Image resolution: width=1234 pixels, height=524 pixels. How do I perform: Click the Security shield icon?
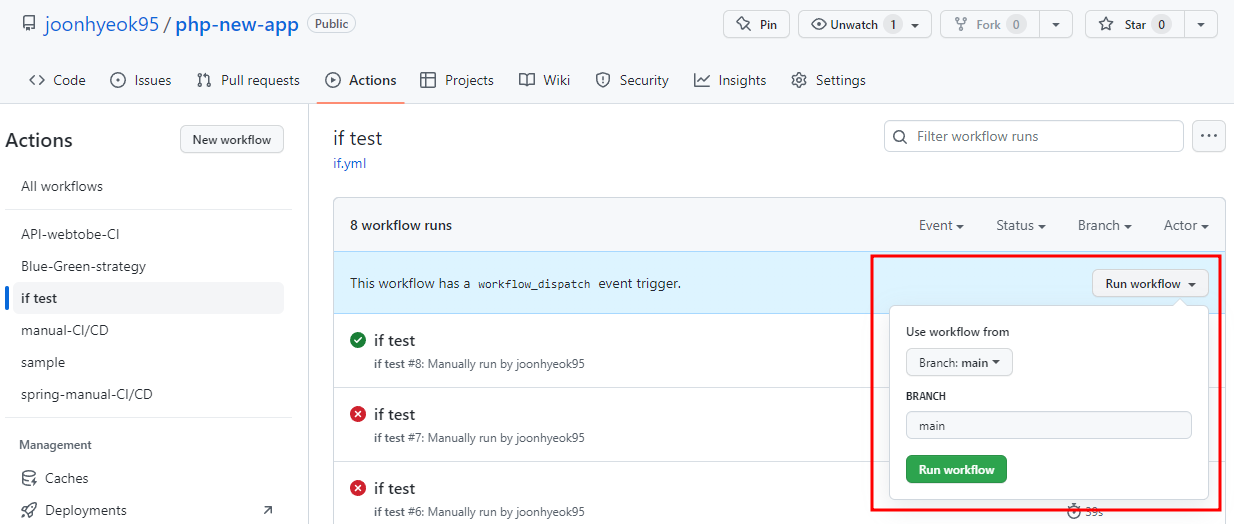603,80
